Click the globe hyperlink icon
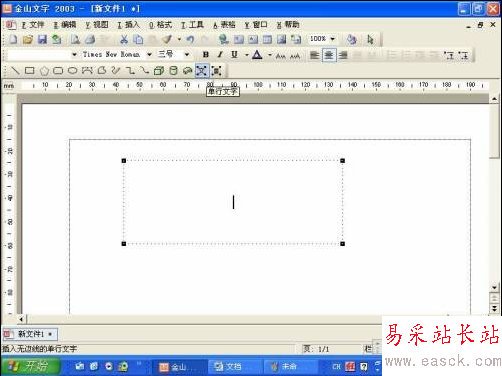Viewport: 502px width, 376px height. (x=224, y=39)
